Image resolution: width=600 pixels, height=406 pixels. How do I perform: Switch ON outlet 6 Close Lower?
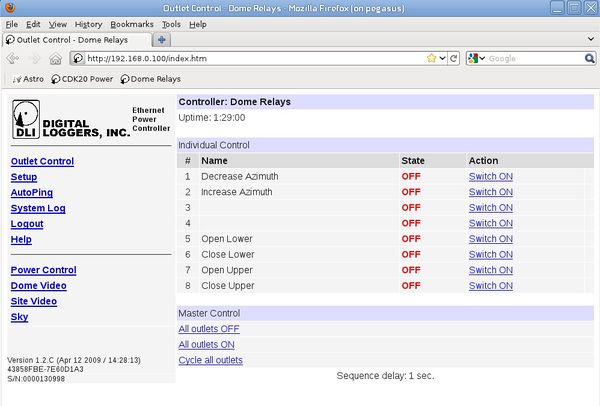(x=491, y=254)
